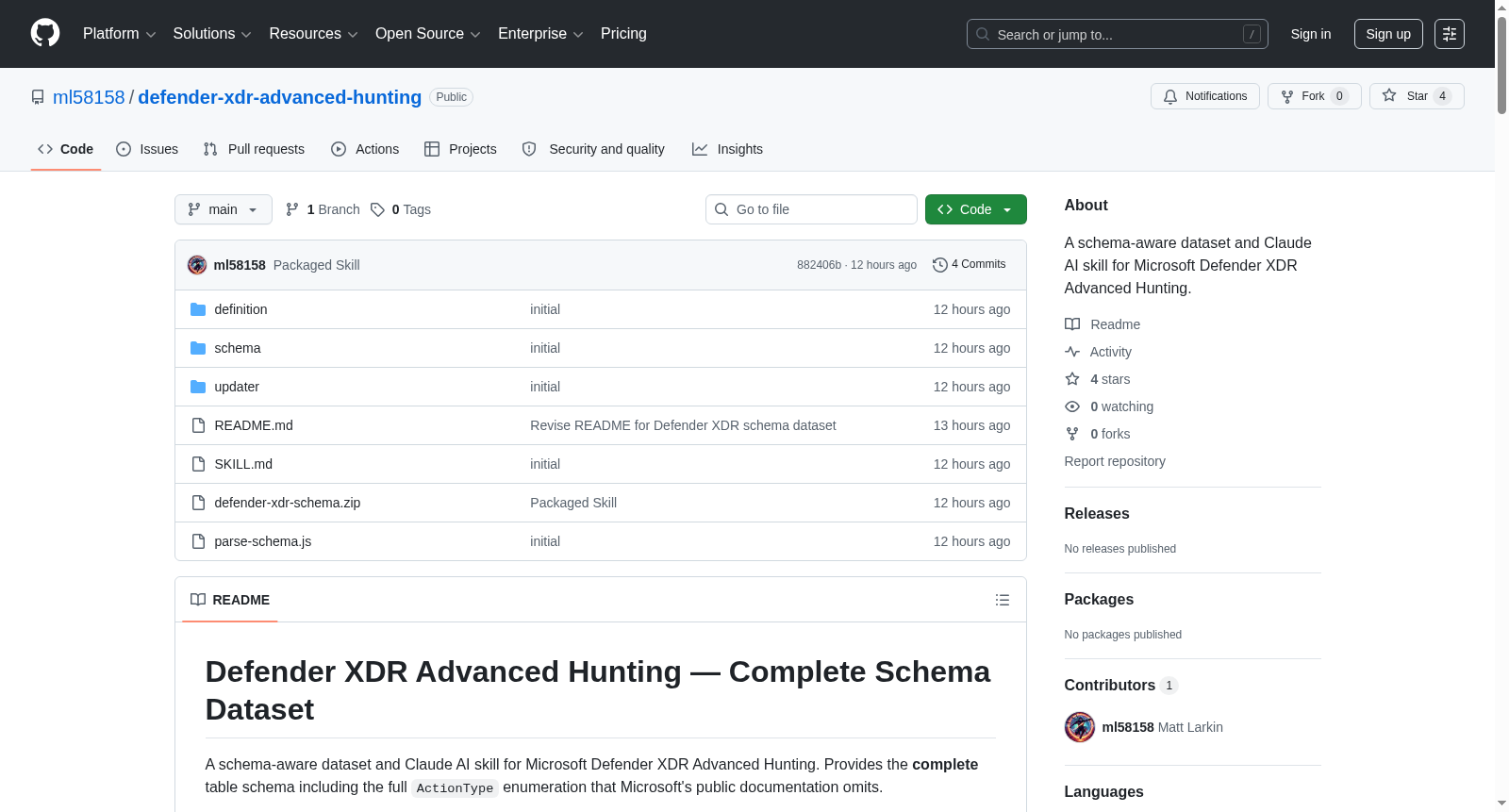Click the repository icon beside ml58158
The image size is (1509, 812).
[38, 97]
